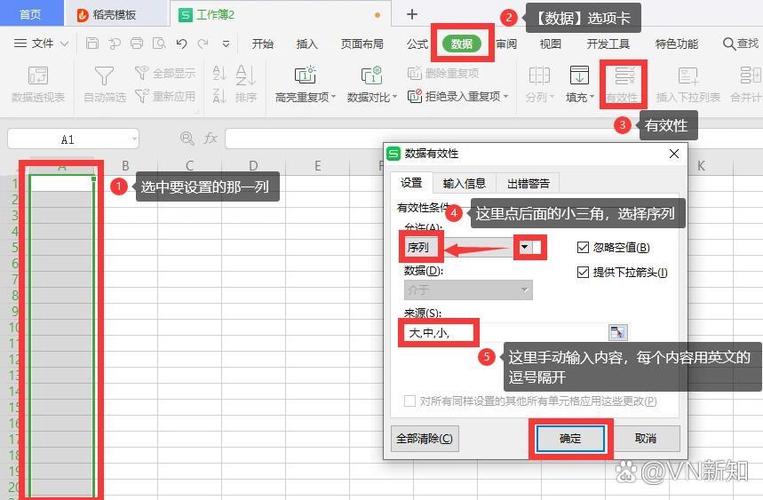Switch to the 工作簿2 document tab
Viewport: 763px width, 500px height.
281,15
